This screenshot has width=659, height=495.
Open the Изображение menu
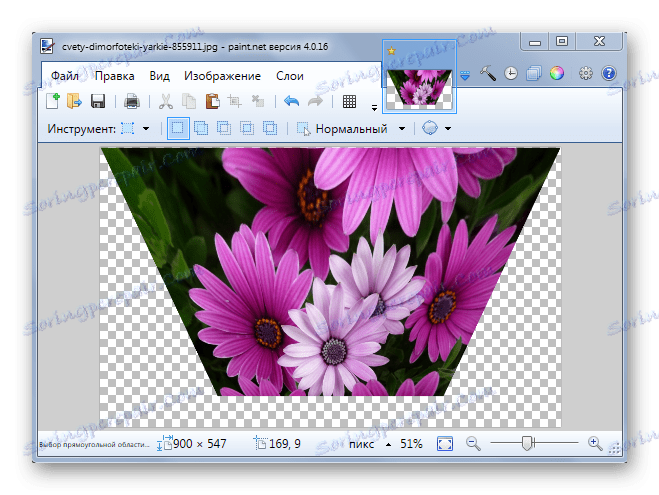[221, 76]
